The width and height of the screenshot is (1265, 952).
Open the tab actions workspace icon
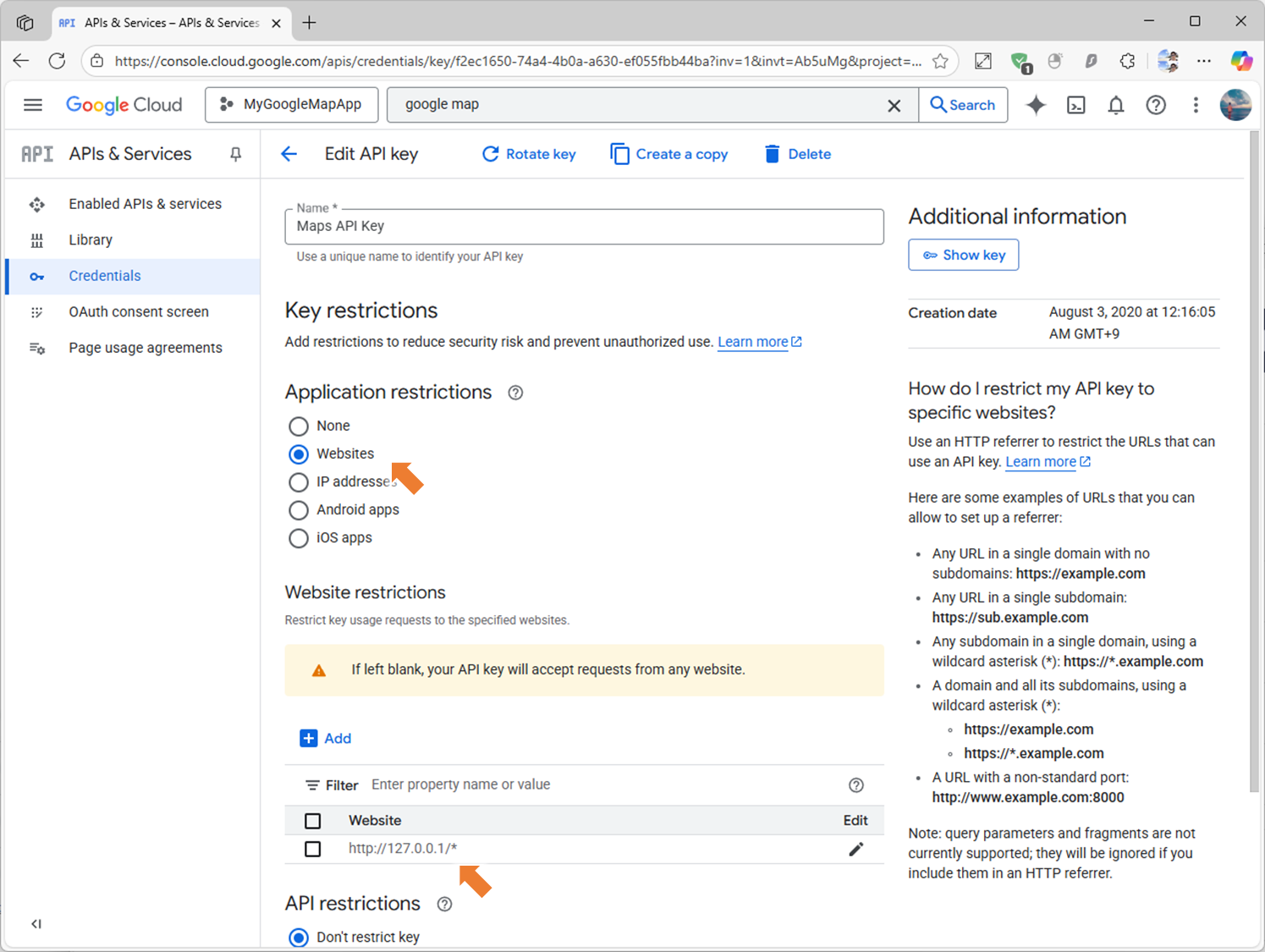coord(25,23)
